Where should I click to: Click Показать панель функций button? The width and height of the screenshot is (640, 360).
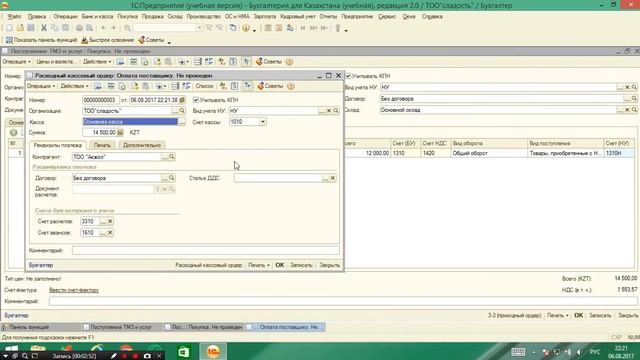pyautogui.click(x=41, y=40)
